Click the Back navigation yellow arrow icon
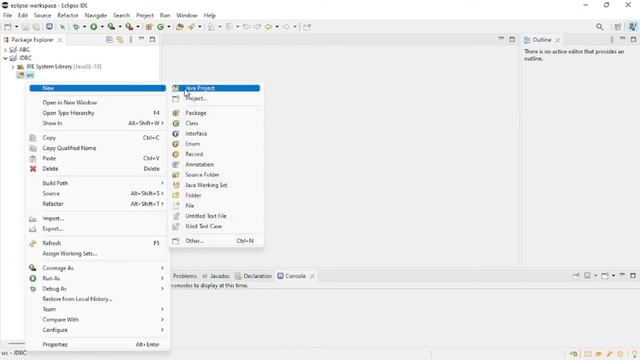Viewport: 640px width, 360px height. coord(268,27)
